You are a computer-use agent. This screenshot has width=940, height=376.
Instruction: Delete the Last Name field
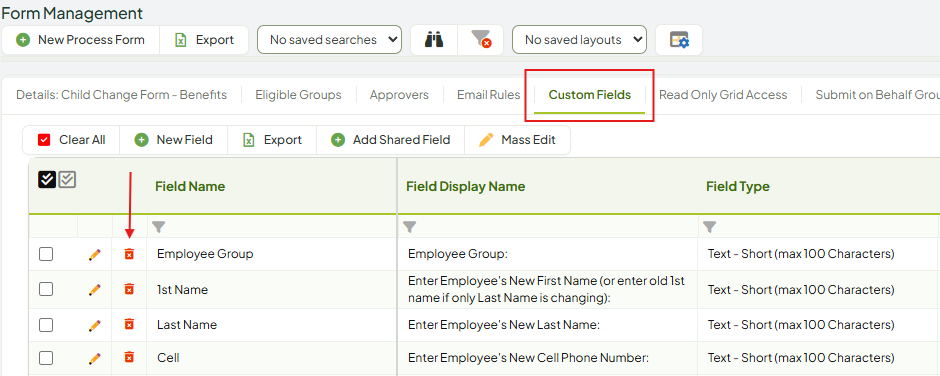tap(129, 324)
